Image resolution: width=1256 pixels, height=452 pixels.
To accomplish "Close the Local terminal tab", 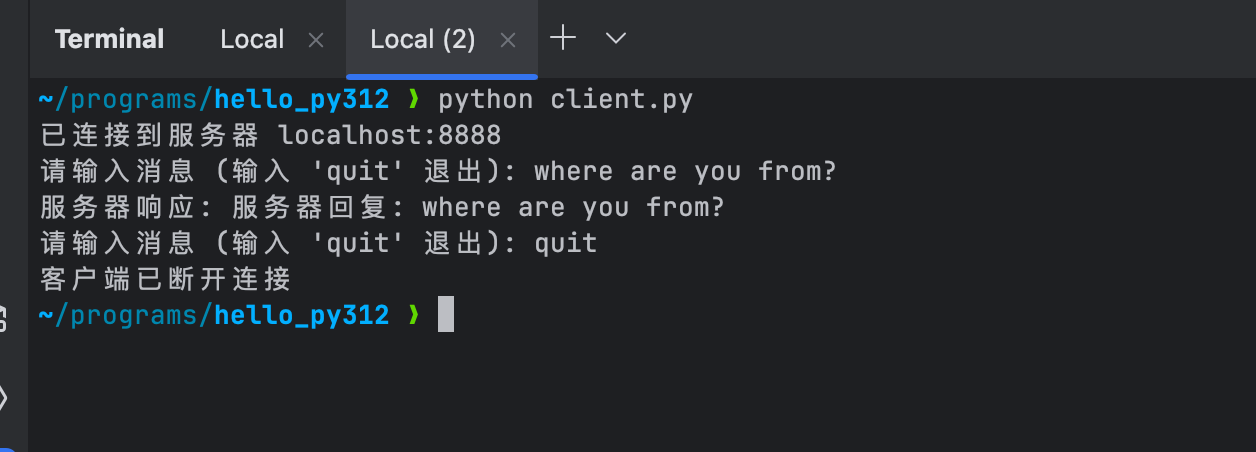I will 316,40.
